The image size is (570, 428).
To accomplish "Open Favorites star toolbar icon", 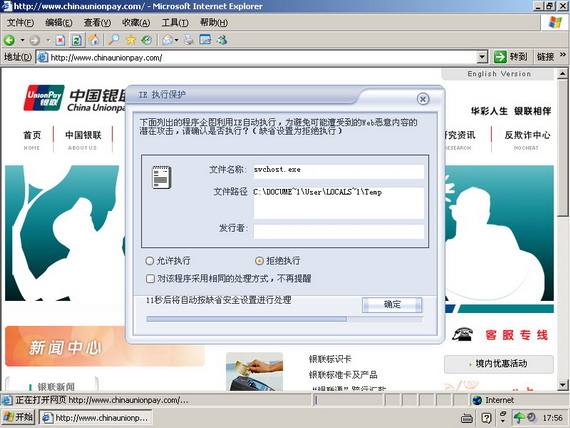I will (131, 40).
